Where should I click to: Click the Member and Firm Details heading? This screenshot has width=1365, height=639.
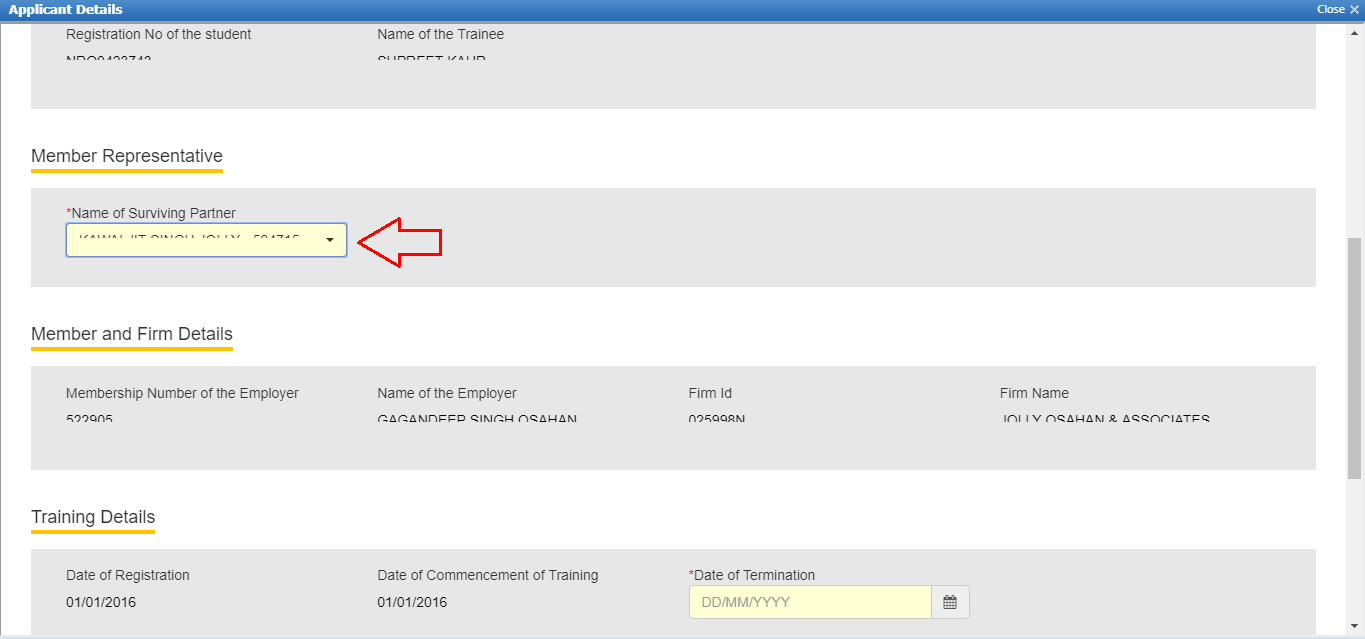click(x=132, y=333)
